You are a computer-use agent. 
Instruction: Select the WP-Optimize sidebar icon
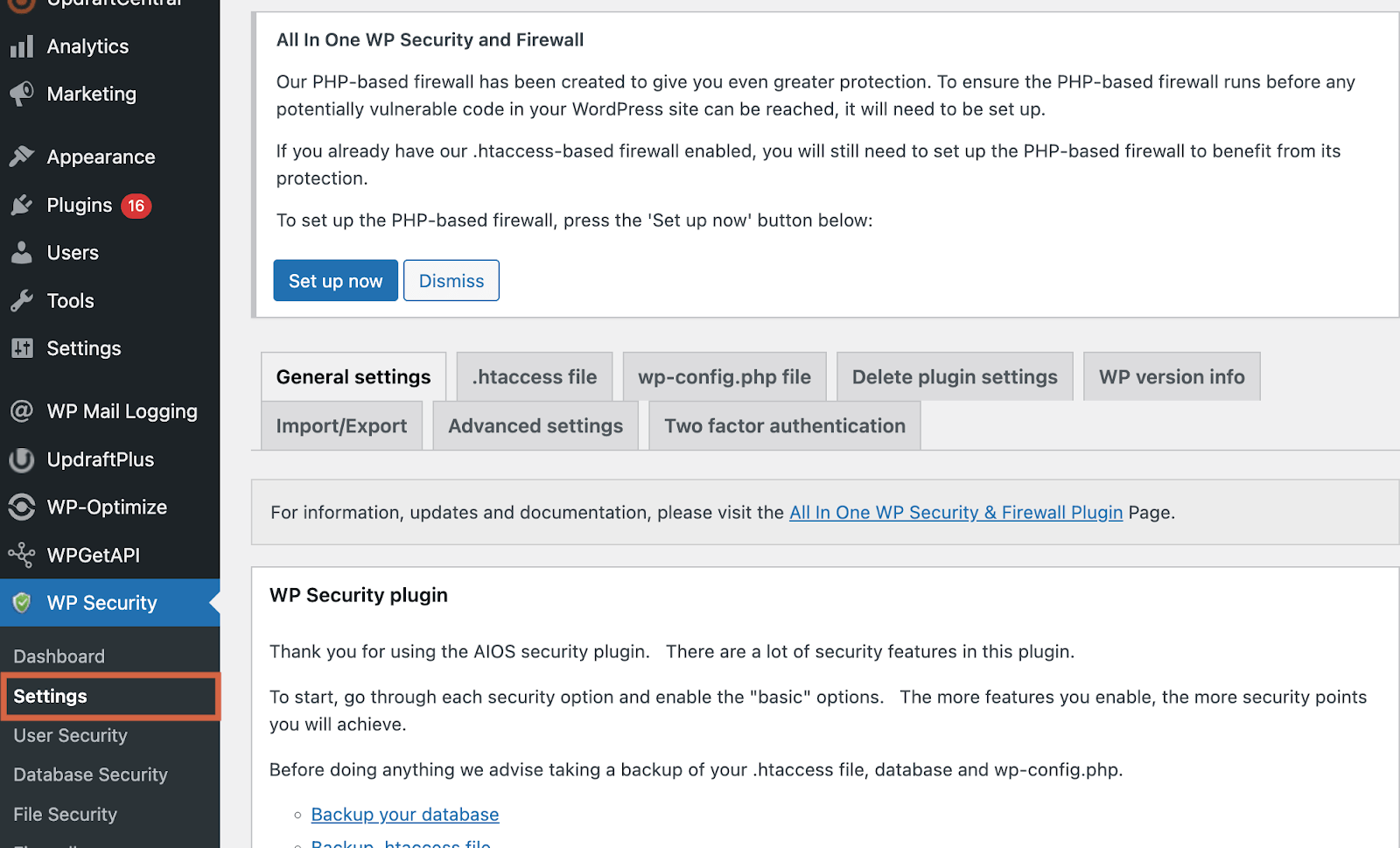point(22,507)
